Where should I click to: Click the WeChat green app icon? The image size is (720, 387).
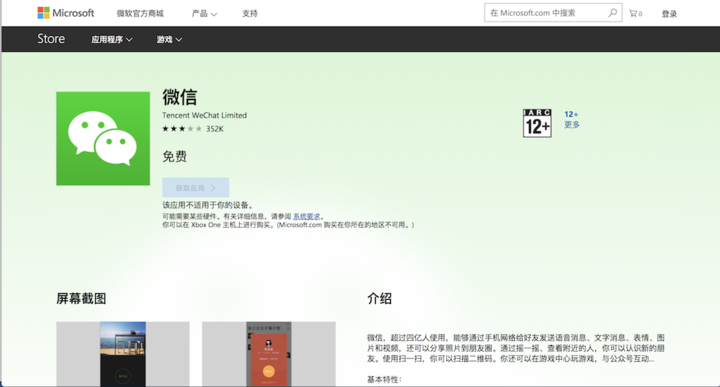point(103,139)
